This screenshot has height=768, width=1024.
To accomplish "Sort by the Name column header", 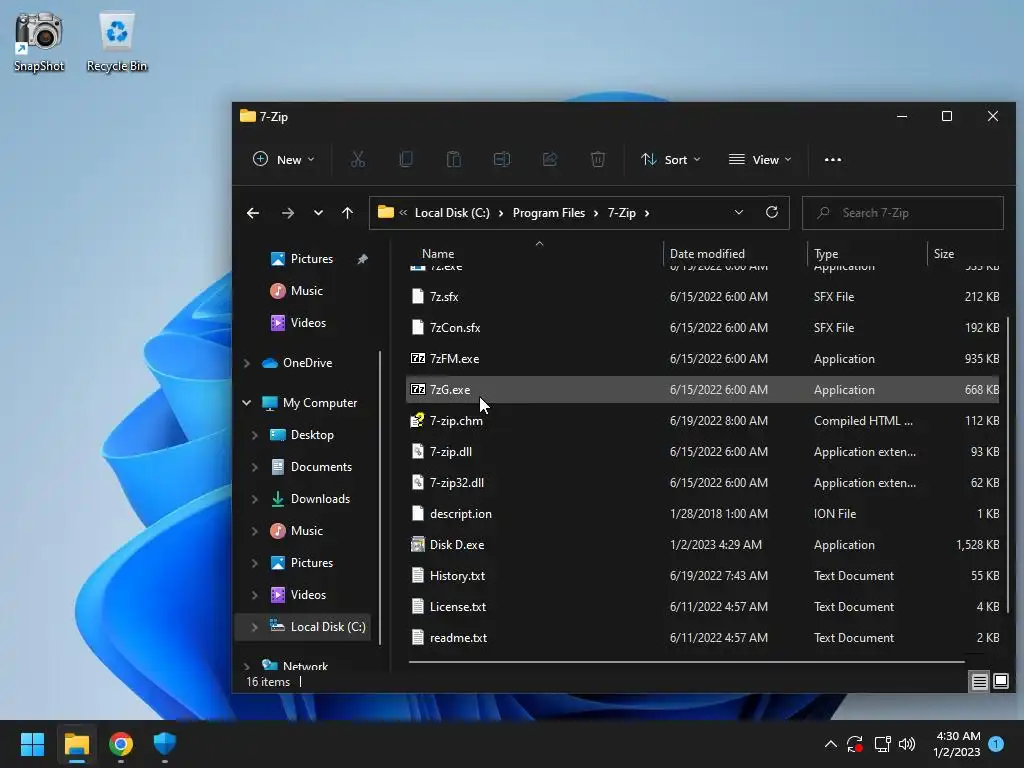I will (x=438, y=253).
